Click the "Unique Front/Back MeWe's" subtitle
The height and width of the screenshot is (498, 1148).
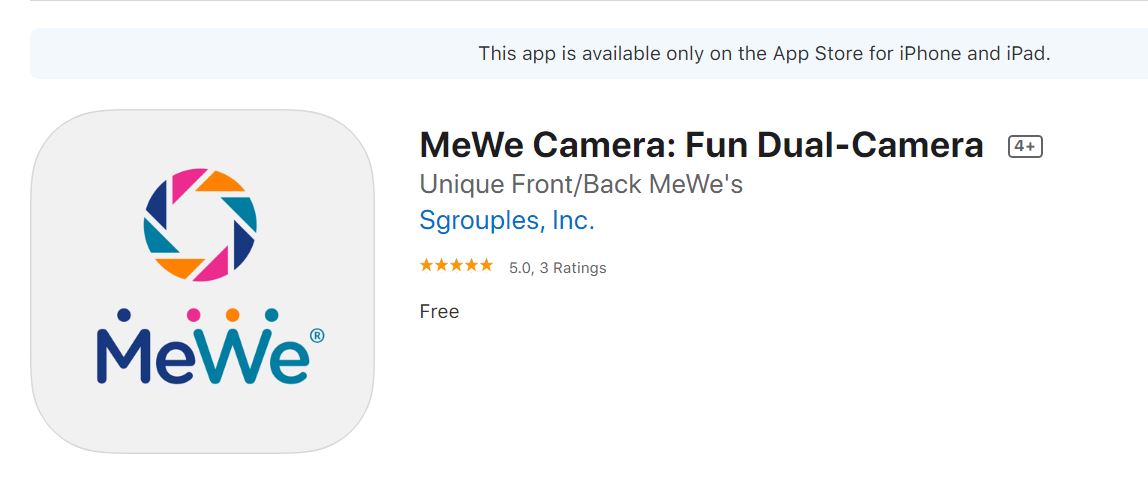pos(581,184)
